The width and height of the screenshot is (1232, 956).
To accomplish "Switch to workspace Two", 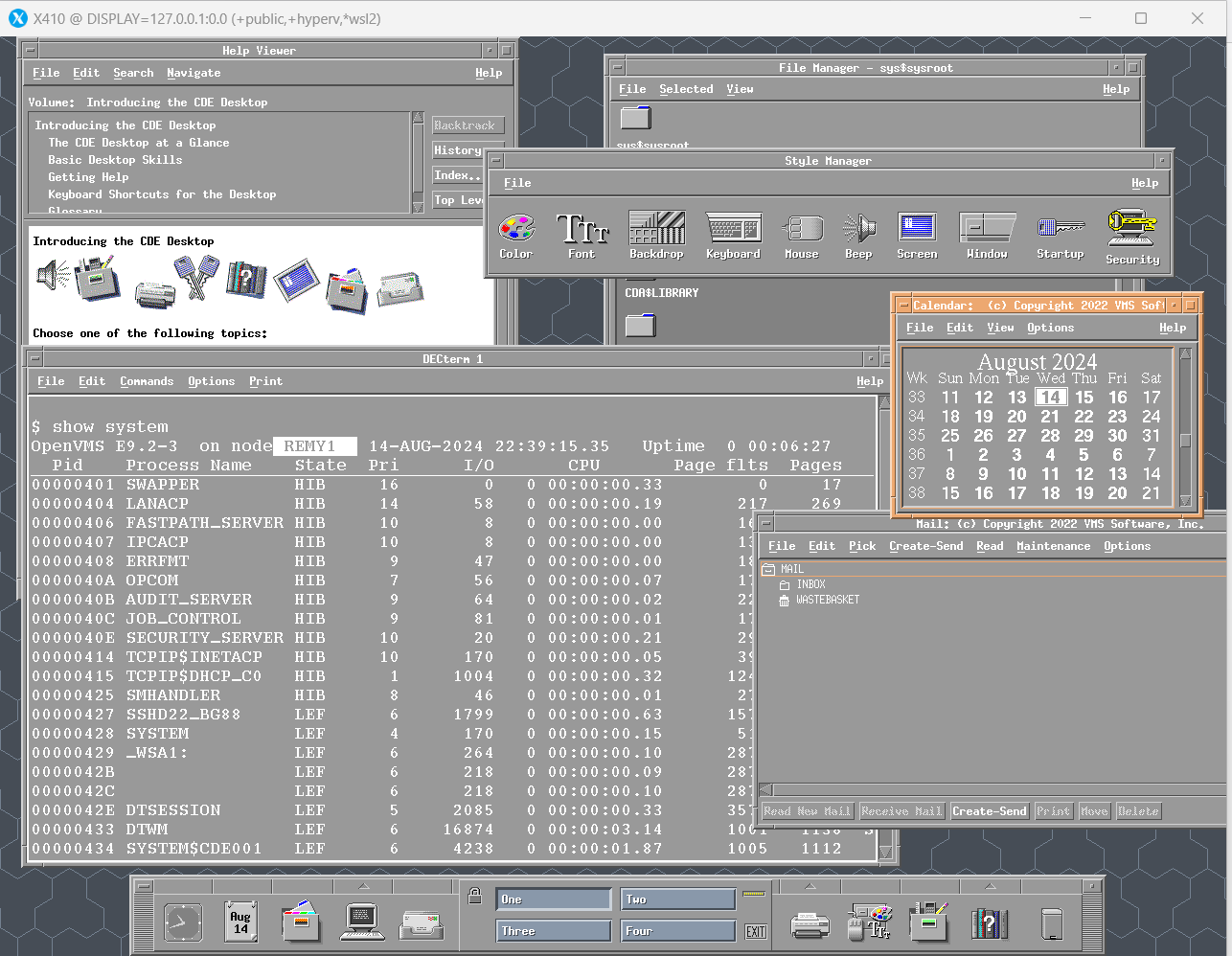I will coord(677,899).
